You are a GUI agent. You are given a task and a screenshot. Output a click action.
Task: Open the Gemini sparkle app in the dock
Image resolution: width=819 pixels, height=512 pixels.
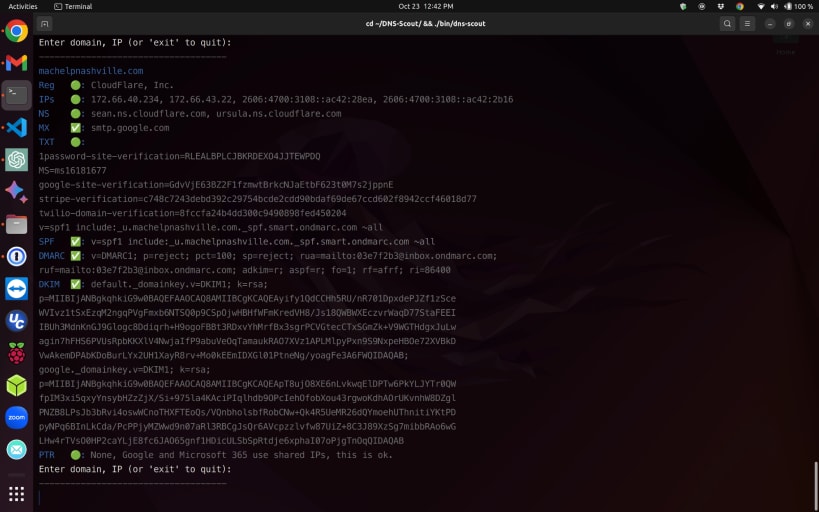click(x=16, y=192)
